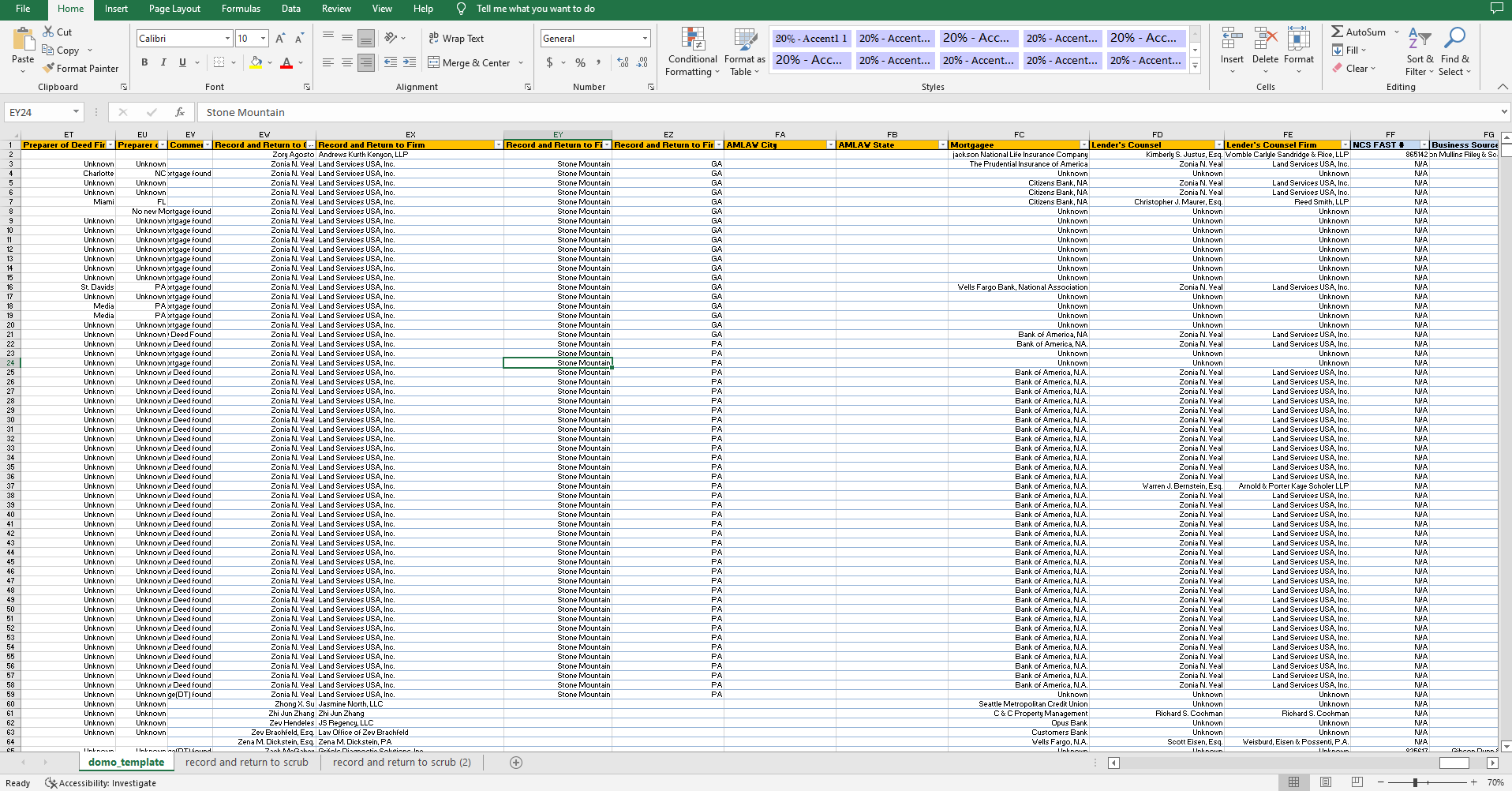The width and height of the screenshot is (1512, 791).
Task: Decrease indent of cell contents
Action: 391,62
